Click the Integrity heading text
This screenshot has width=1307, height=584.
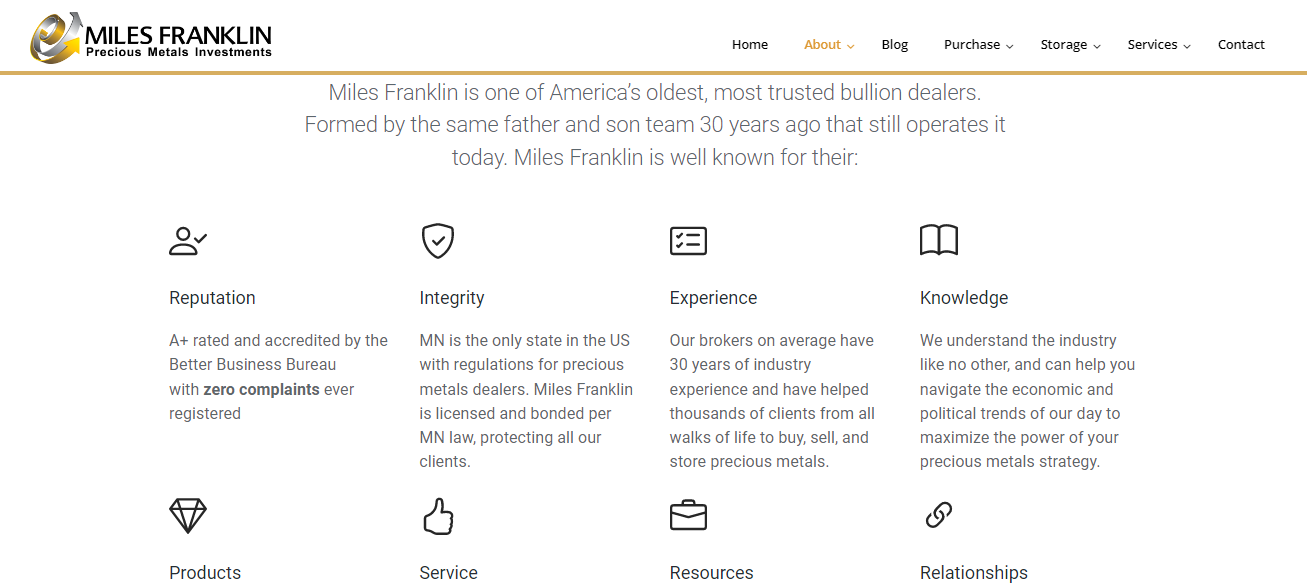[x=452, y=298]
